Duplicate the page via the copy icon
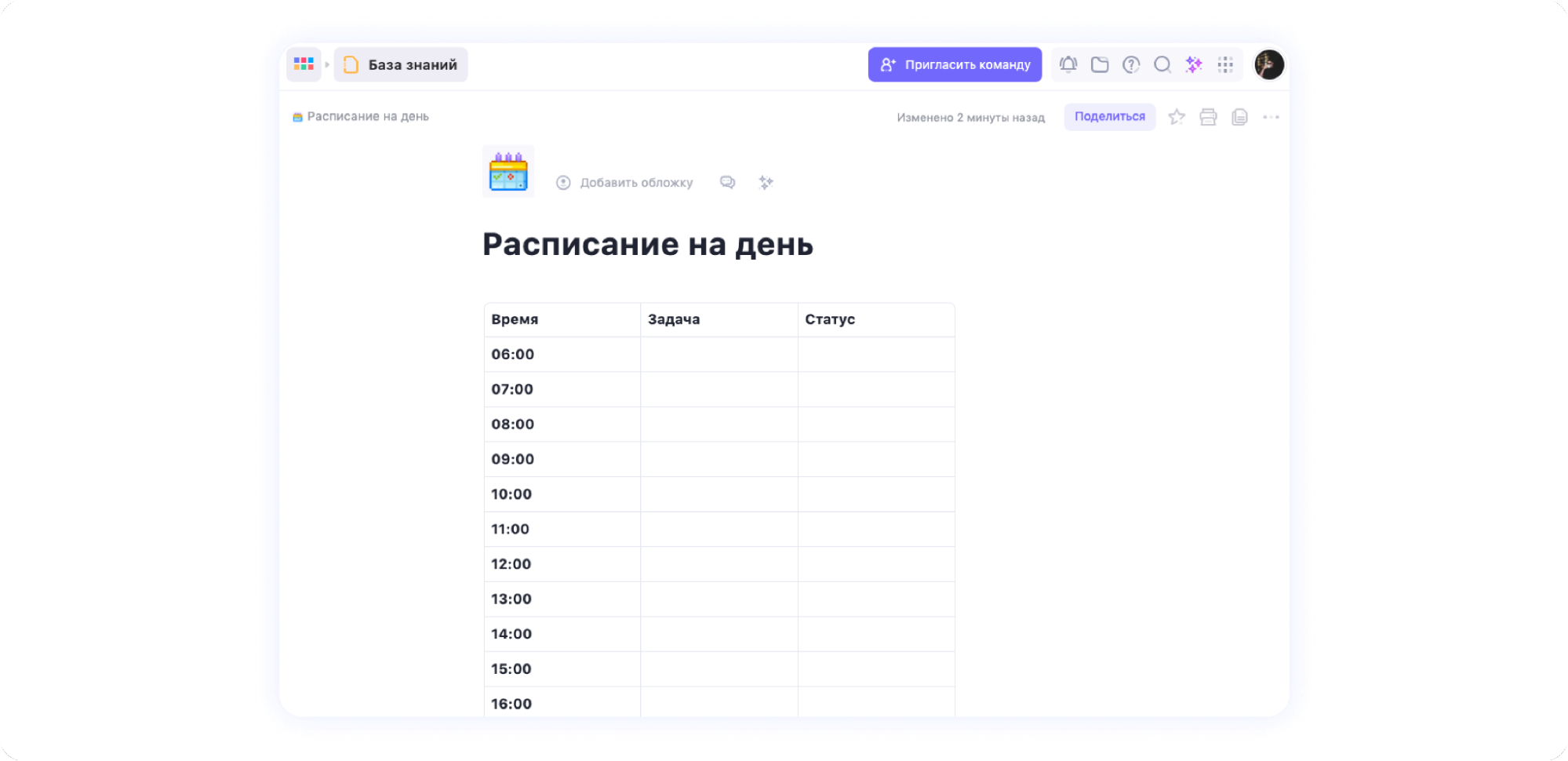 click(1239, 116)
